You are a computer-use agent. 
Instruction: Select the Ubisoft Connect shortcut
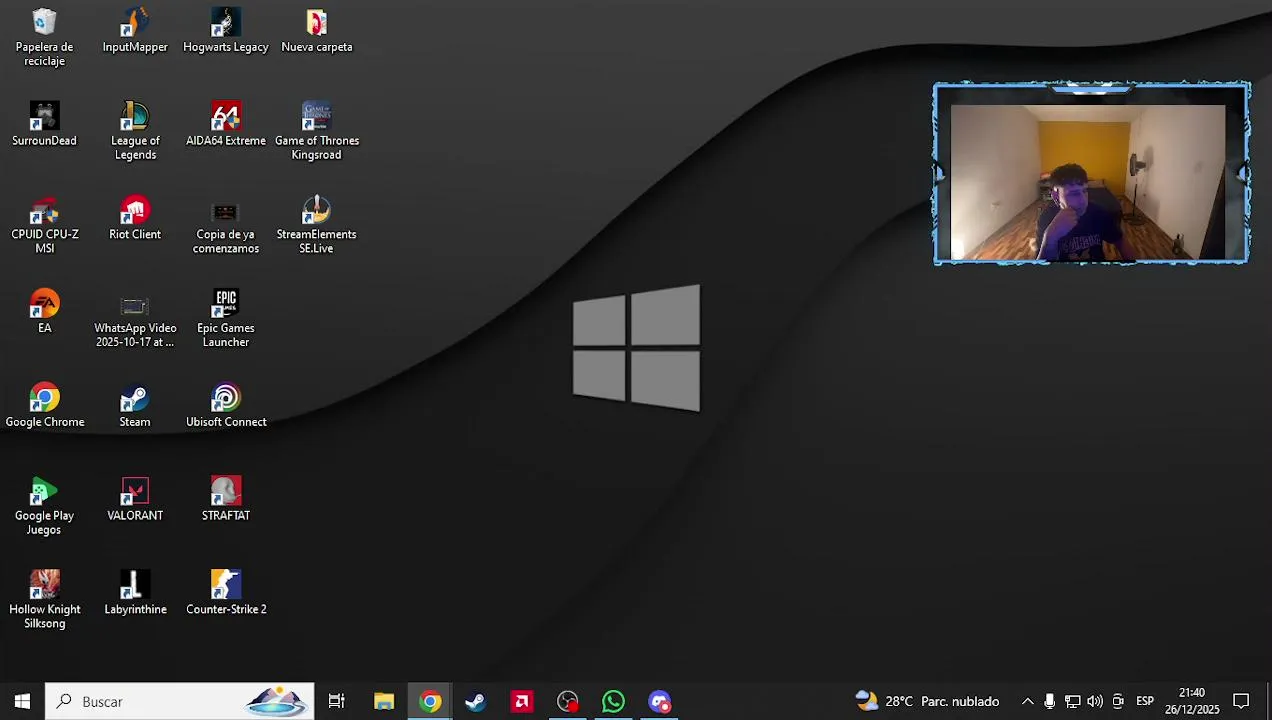tap(226, 405)
